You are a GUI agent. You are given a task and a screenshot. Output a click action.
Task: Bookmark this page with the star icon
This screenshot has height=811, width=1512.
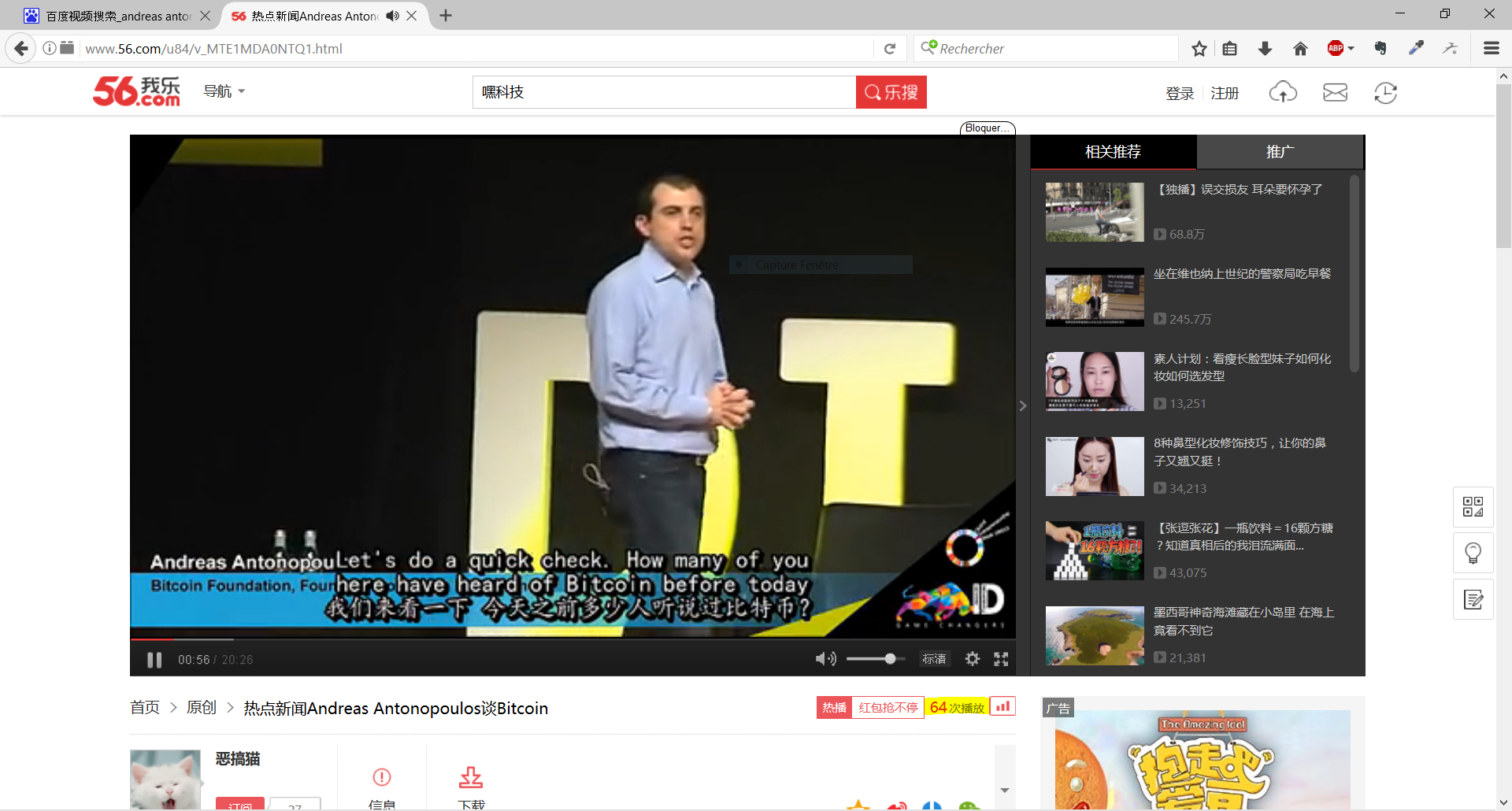tap(1199, 49)
